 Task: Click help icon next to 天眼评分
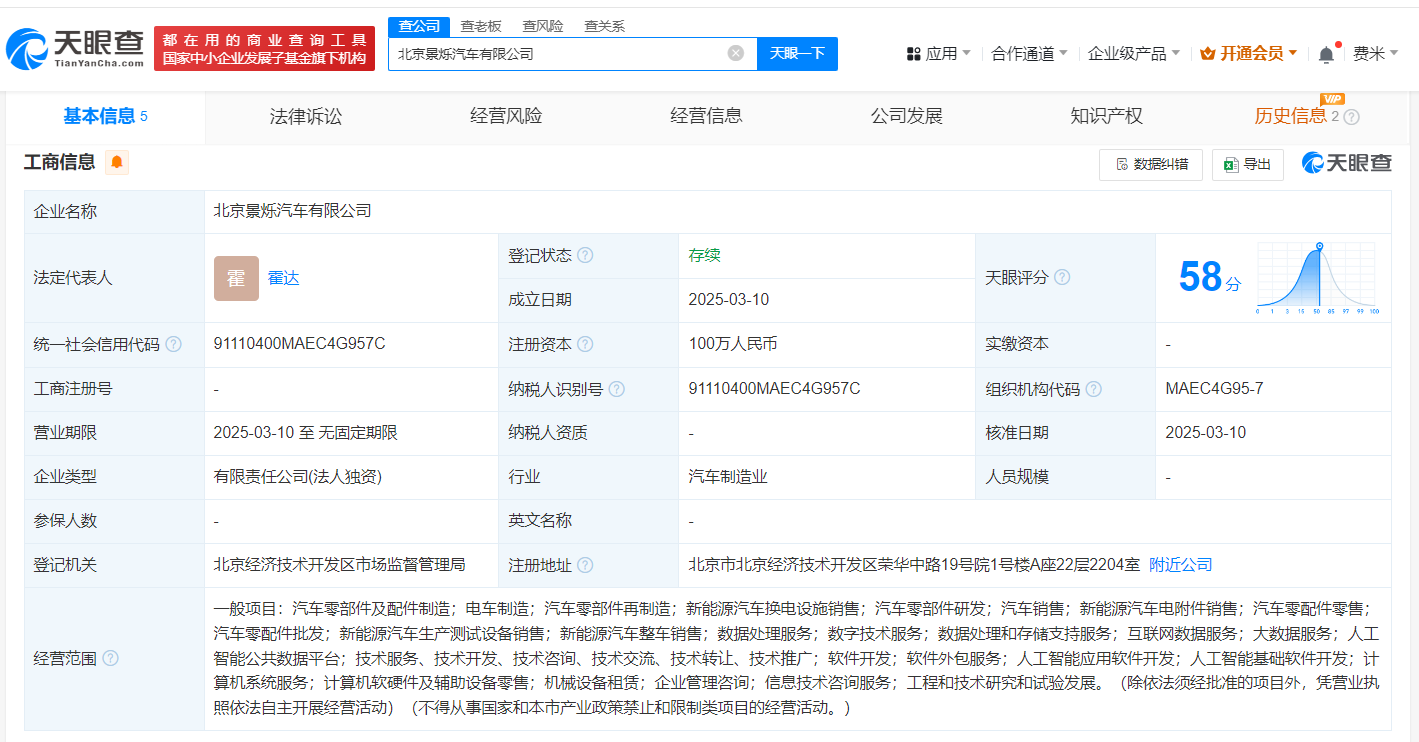coord(1062,277)
